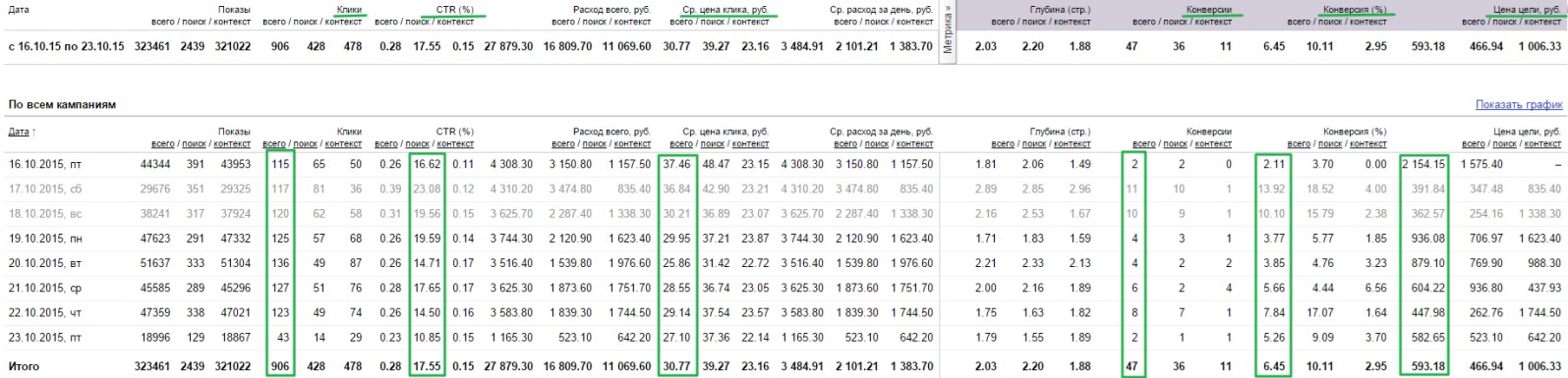This screenshot has height=378, width=1568.
Task: Sort campaigns table by Цена цели всего
Action: coord(1473,143)
